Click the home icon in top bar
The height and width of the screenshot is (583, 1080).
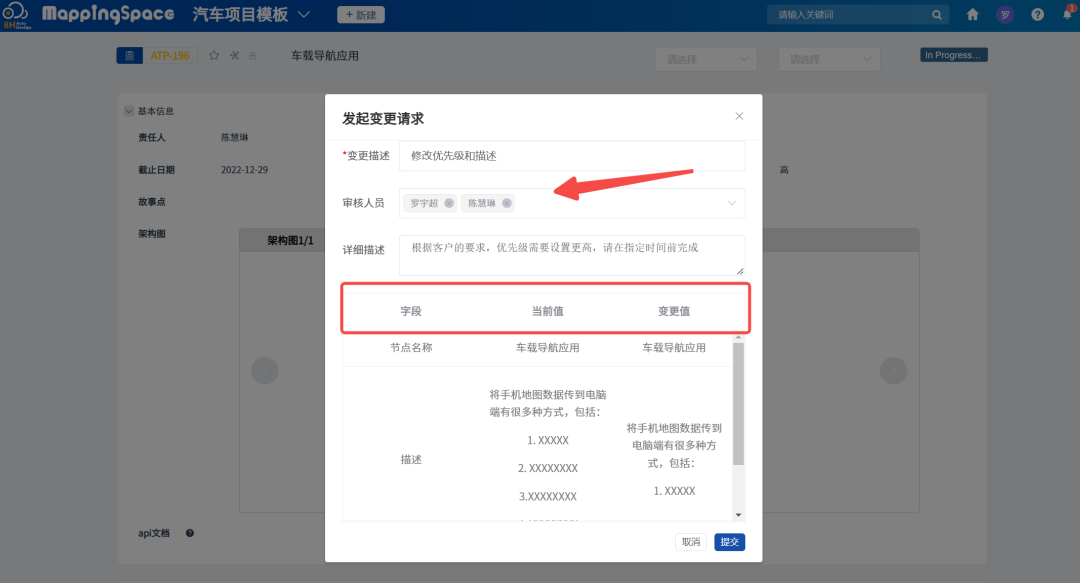[973, 15]
